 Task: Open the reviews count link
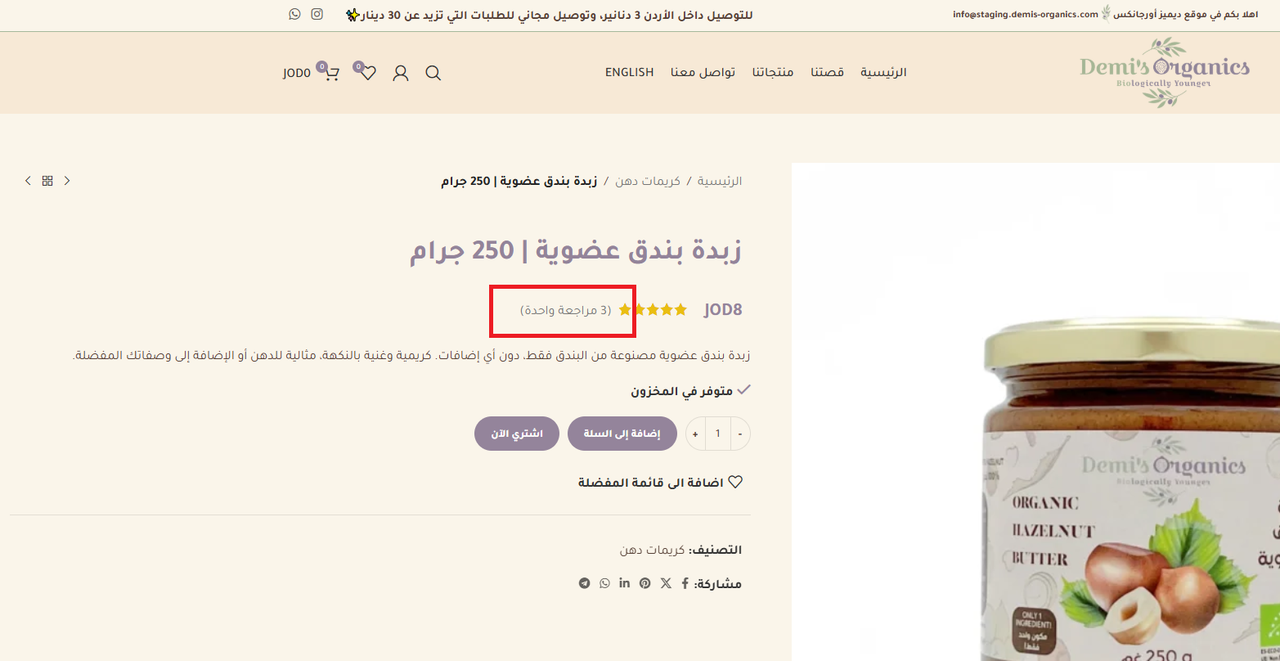566,310
